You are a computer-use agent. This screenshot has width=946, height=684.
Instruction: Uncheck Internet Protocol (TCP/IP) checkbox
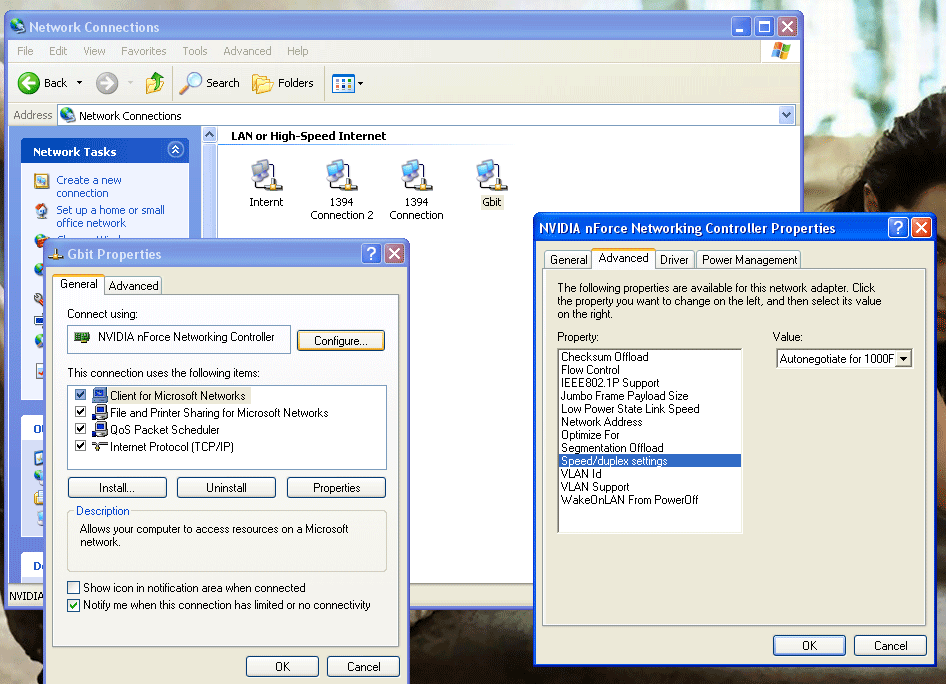[x=80, y=446]
